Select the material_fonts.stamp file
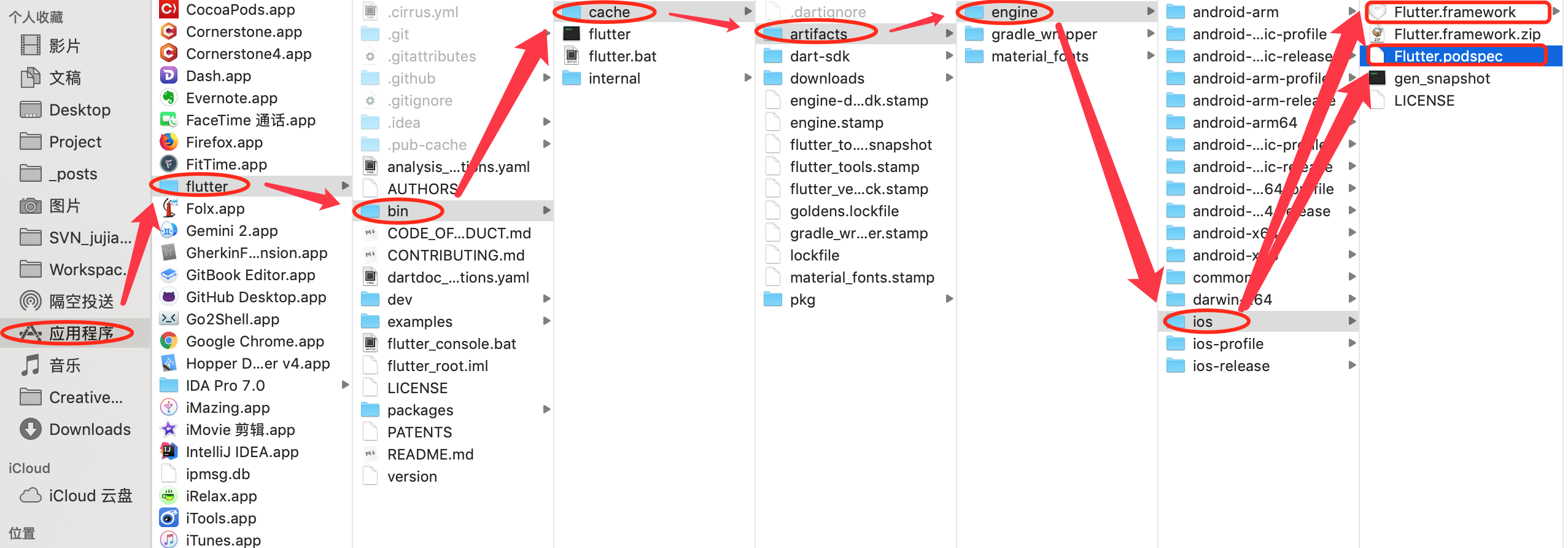This screenshot has height=548, width=1568. (x=856, y=277)
